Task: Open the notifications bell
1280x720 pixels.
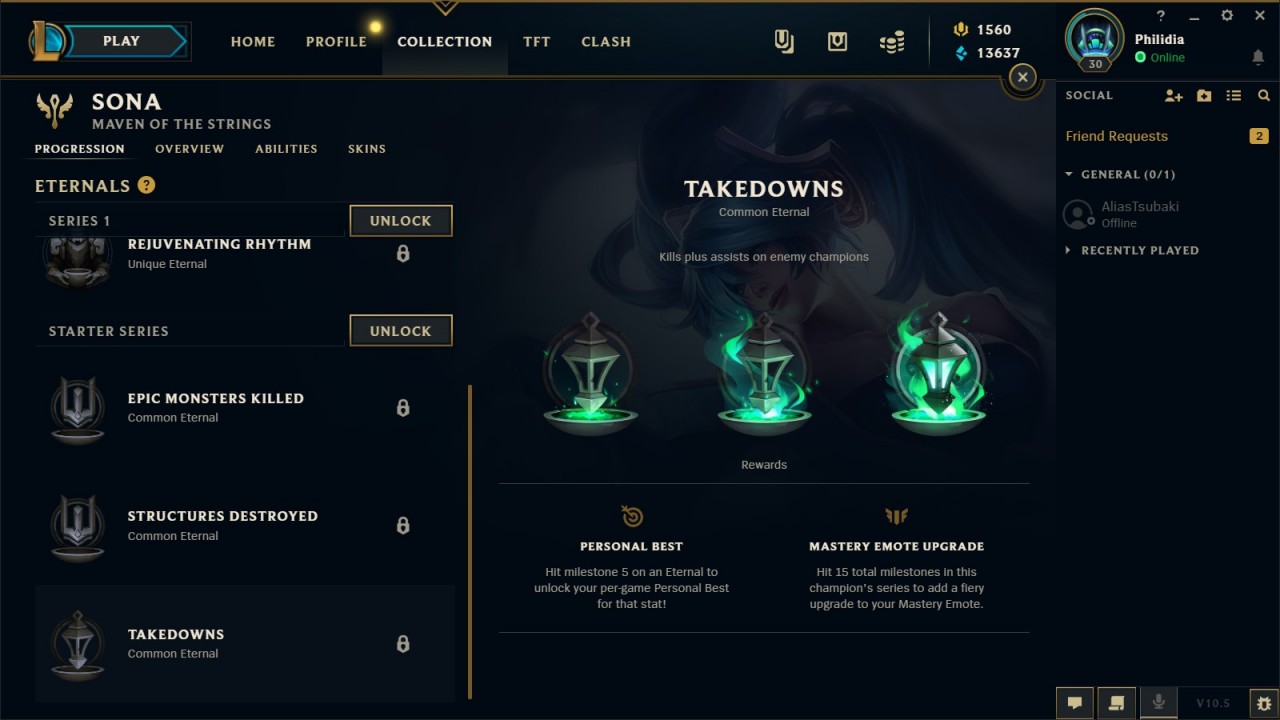Action: point(1258,58)
